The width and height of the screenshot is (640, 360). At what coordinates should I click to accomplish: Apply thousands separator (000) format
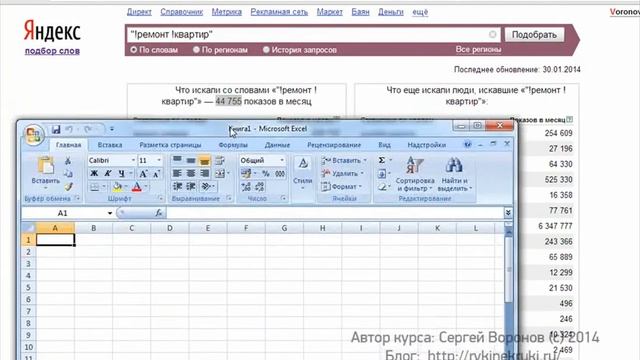pyautogui.click(x=280, y=173)
